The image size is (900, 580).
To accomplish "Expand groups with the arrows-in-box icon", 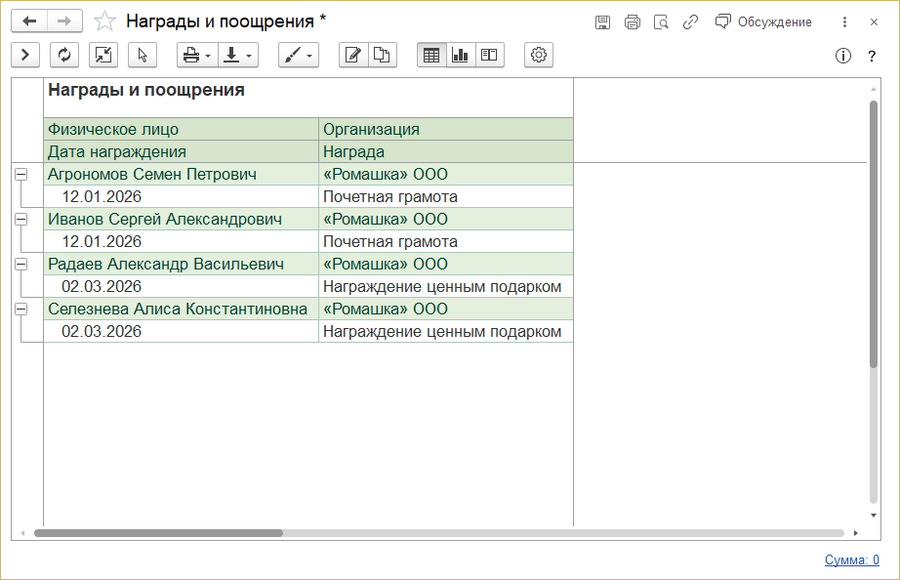I will [103, 55].
